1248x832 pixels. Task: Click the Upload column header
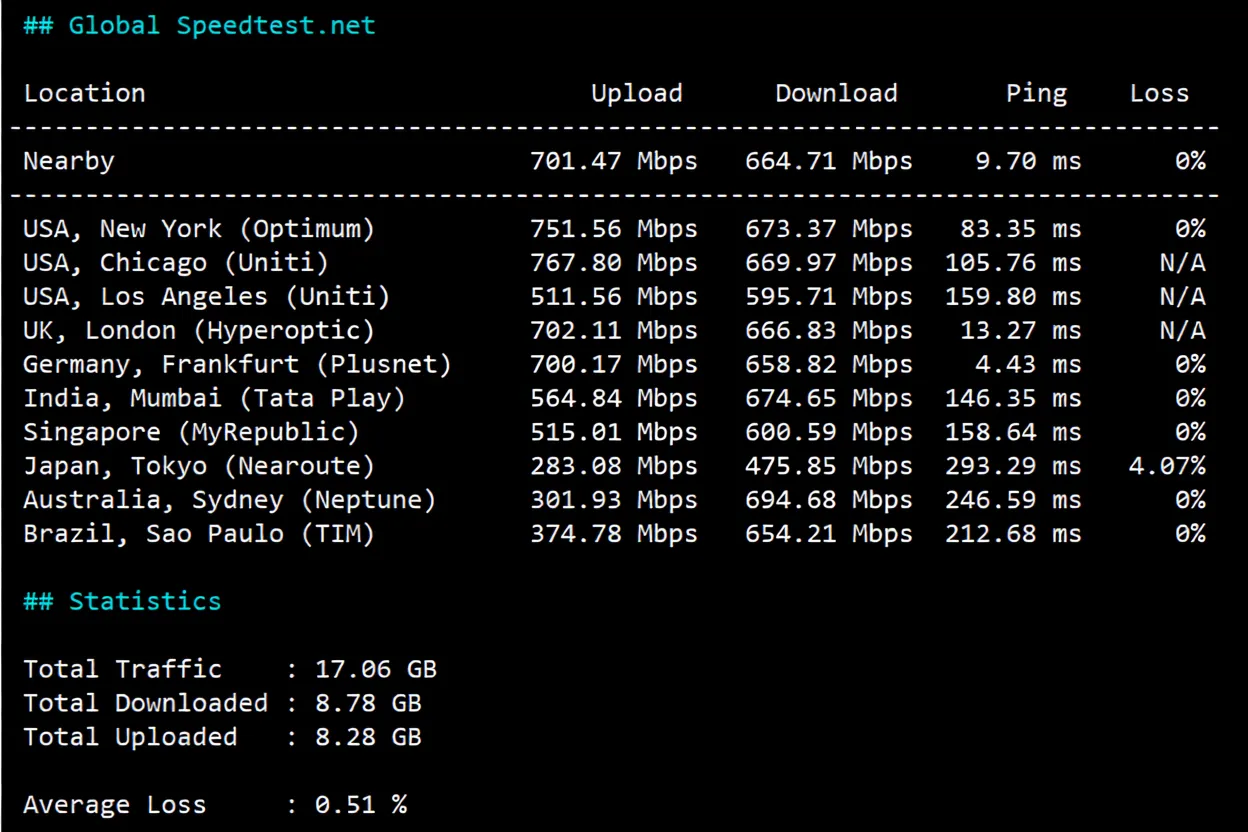pyautogui.click(x=637, y=93)
